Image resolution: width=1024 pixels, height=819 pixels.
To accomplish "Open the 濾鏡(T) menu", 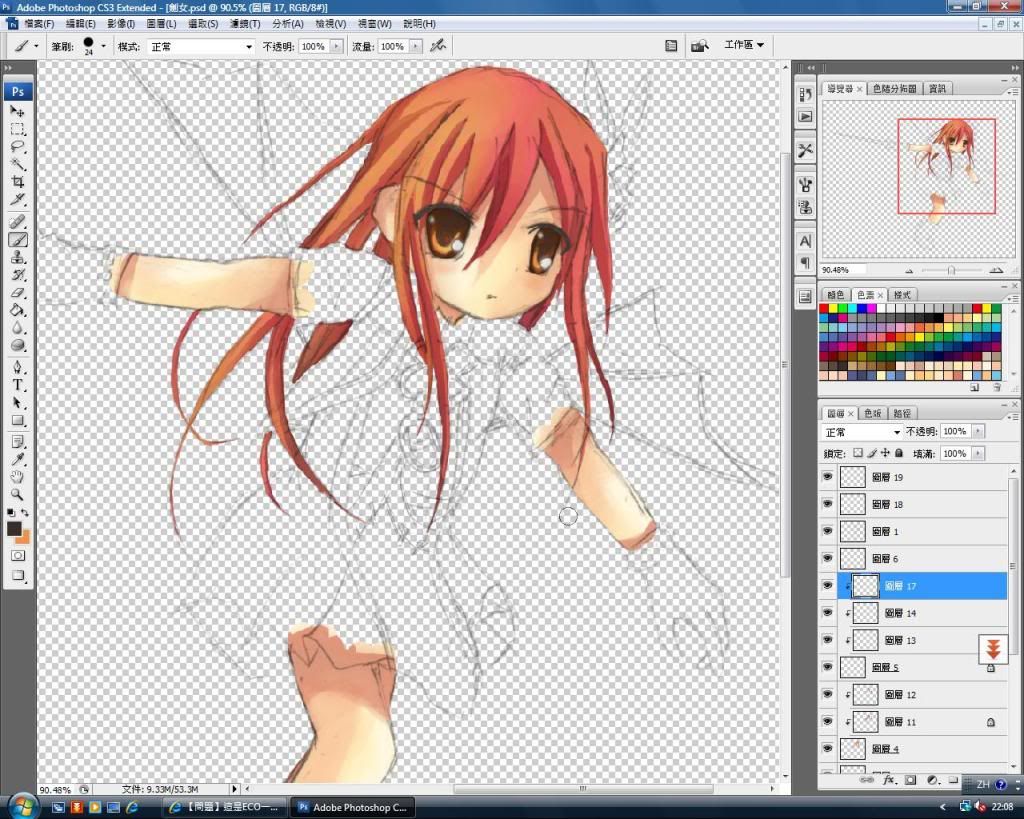I will tap(245, 24).
